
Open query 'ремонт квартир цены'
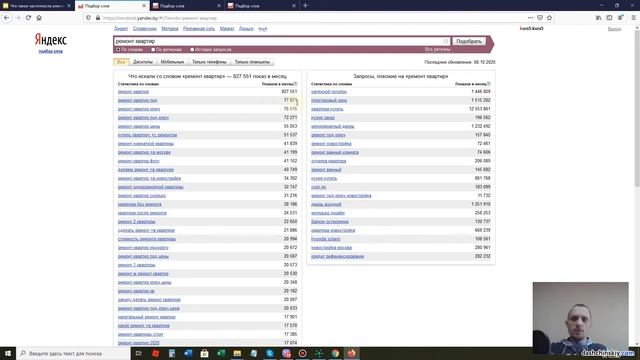coord(139,127)
